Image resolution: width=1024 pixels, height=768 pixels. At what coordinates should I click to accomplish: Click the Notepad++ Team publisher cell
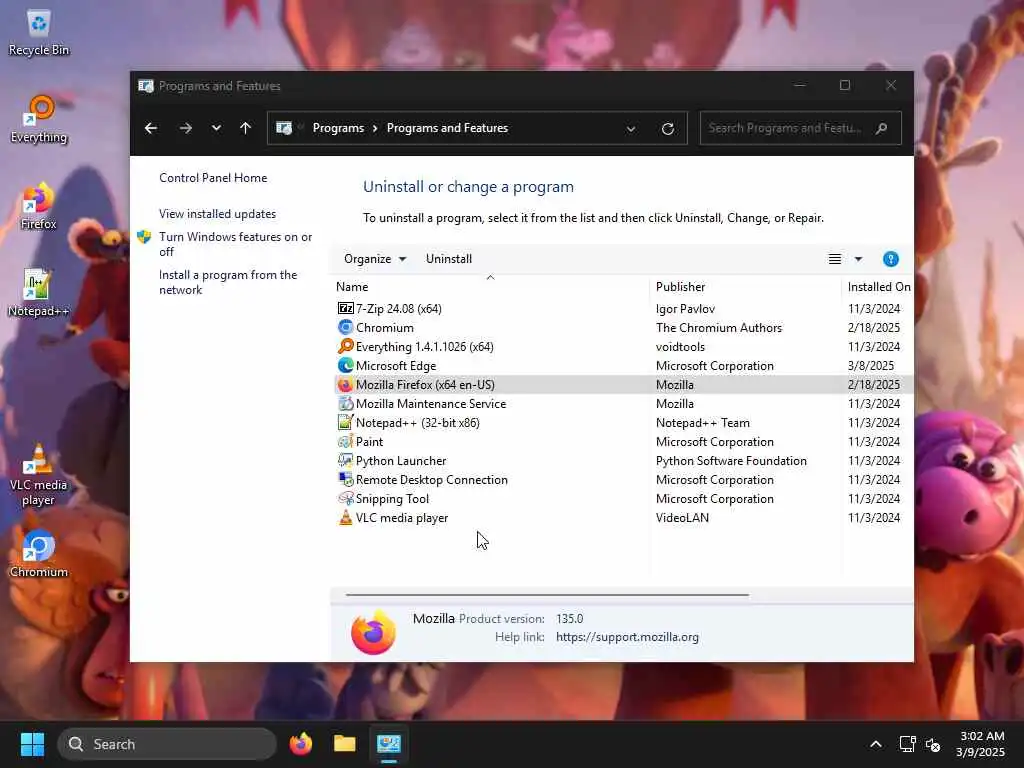[703, 423]
